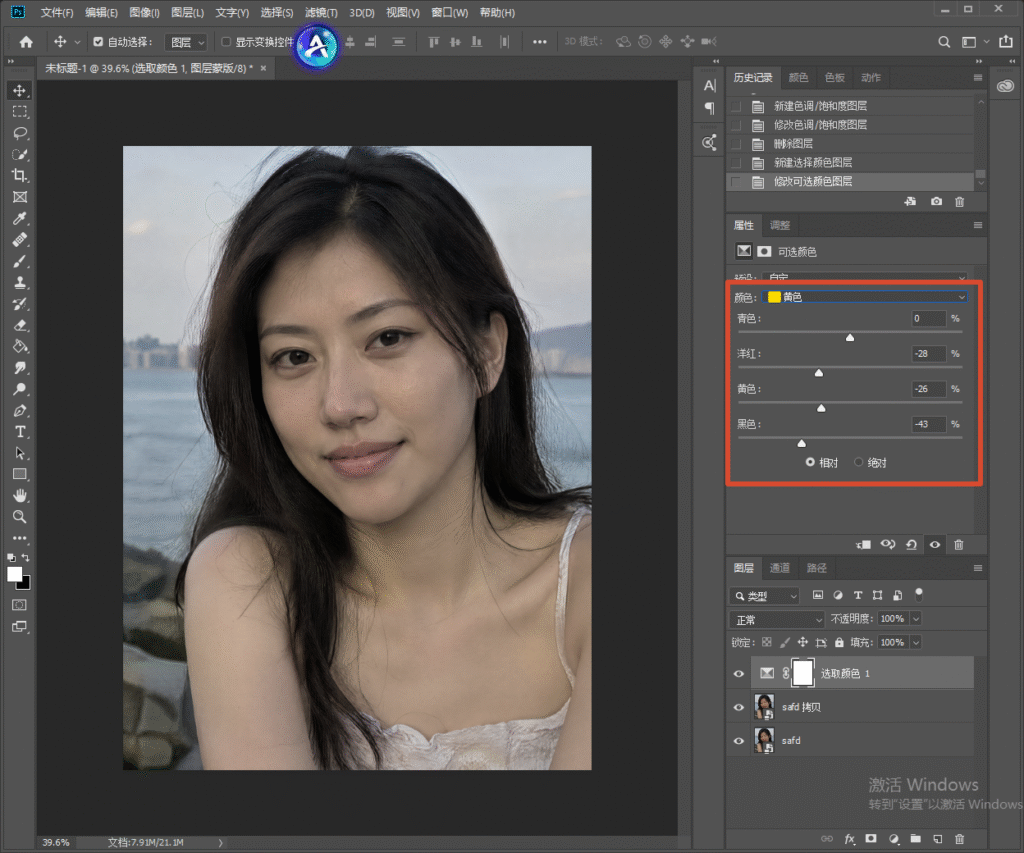Select the Smudge tool
Image resolution: width=1024 pixels, height=853 pixels.
coord(20,368)
